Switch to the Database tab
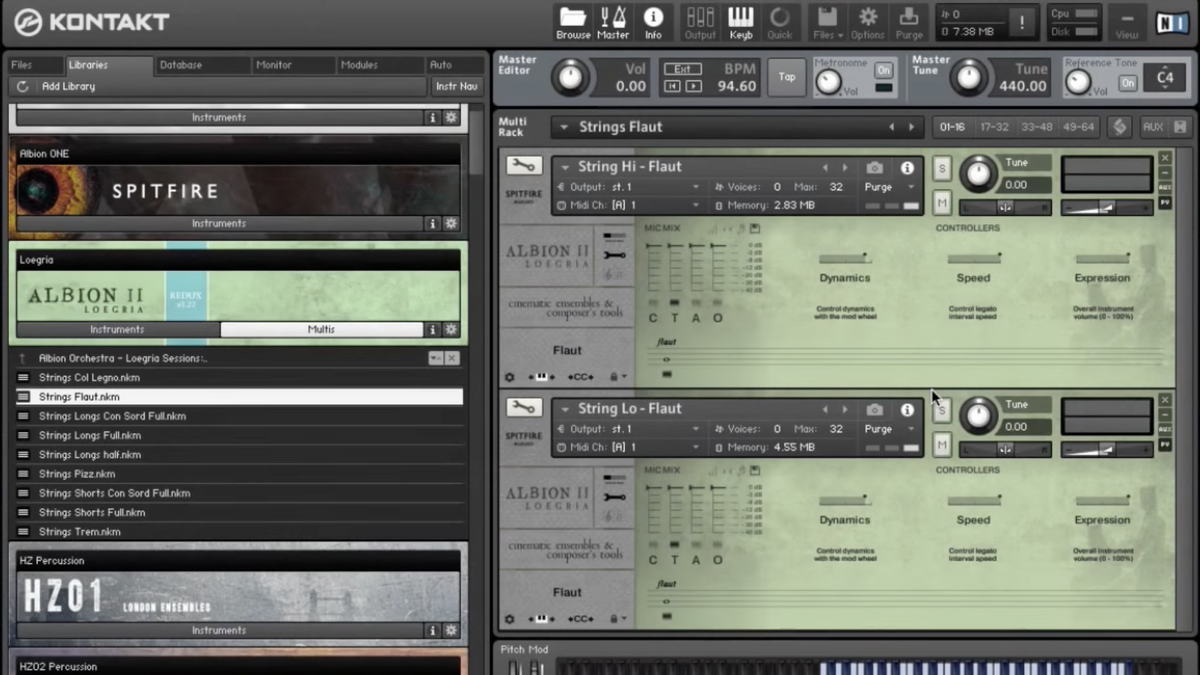Viewport: 1200px width, 675px height. point(181,65)
